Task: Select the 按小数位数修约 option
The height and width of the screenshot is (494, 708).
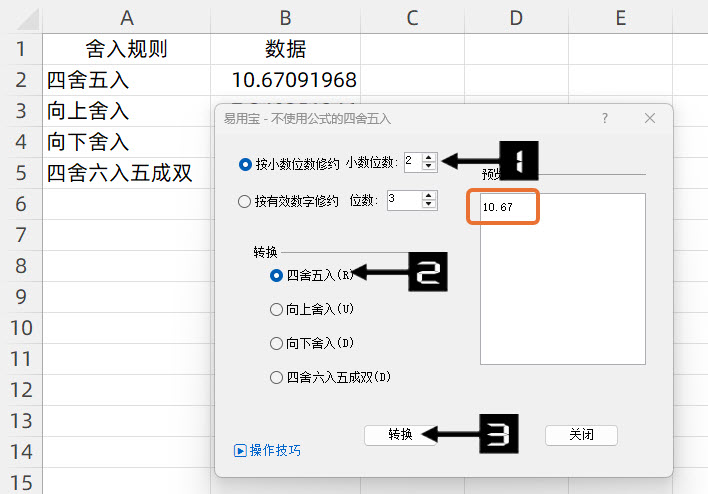Action: (x=246, y=163)
